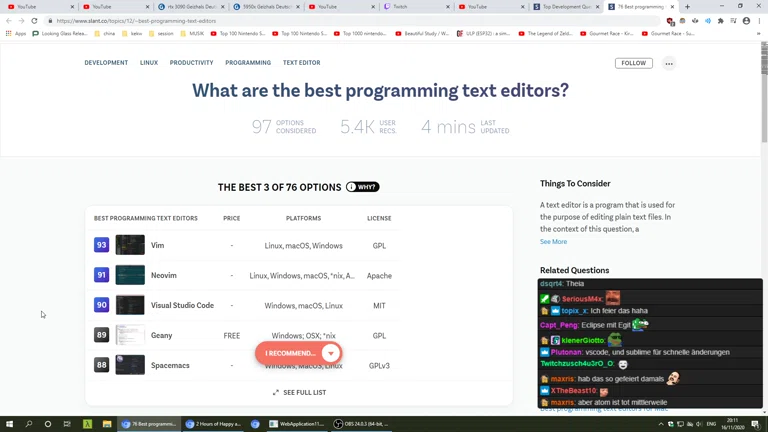Open the Visual Studio Code link
The image size is (768, 432).
pos(182,305)
